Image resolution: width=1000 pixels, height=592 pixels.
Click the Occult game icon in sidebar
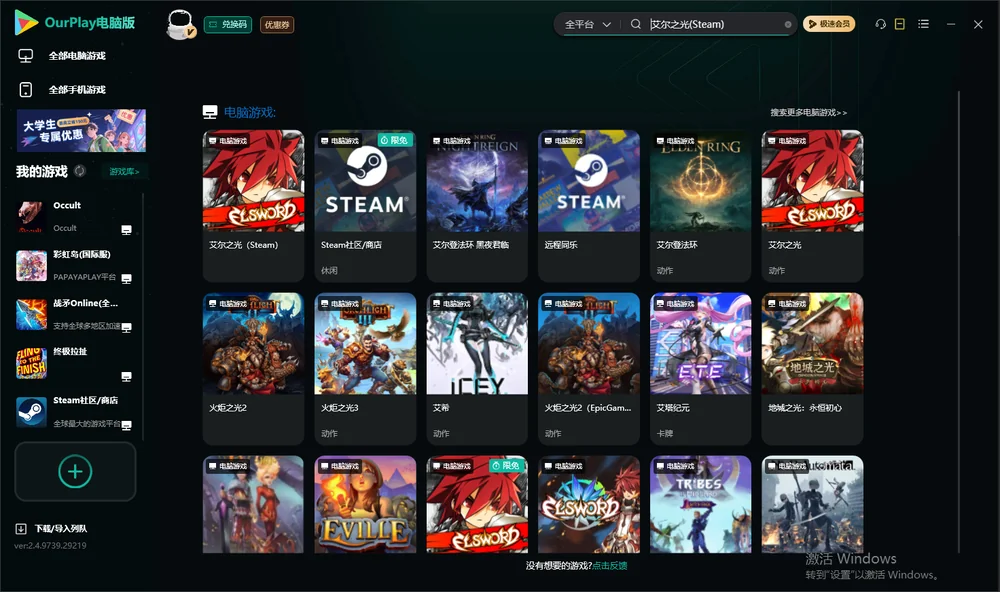[x=31, y=216]
